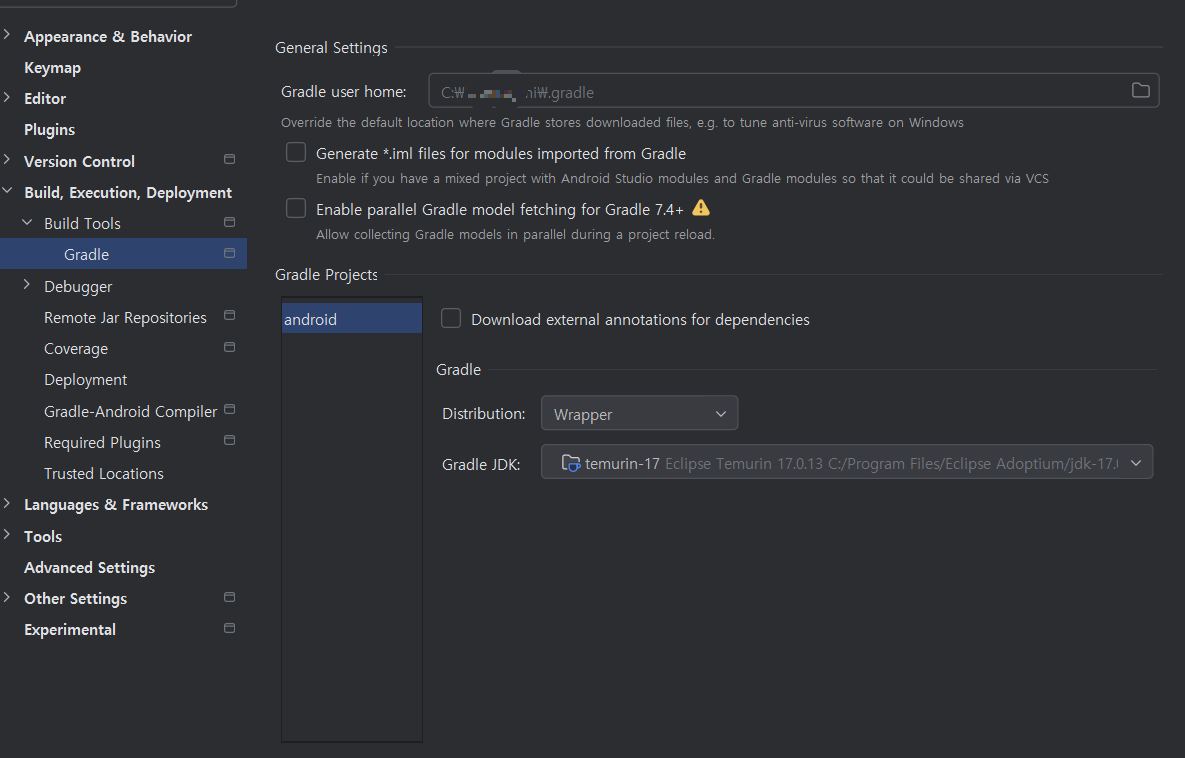Click project-level icon beside Remote Jar Repositories
1185x758 pixels.
(x=230, y=315)
